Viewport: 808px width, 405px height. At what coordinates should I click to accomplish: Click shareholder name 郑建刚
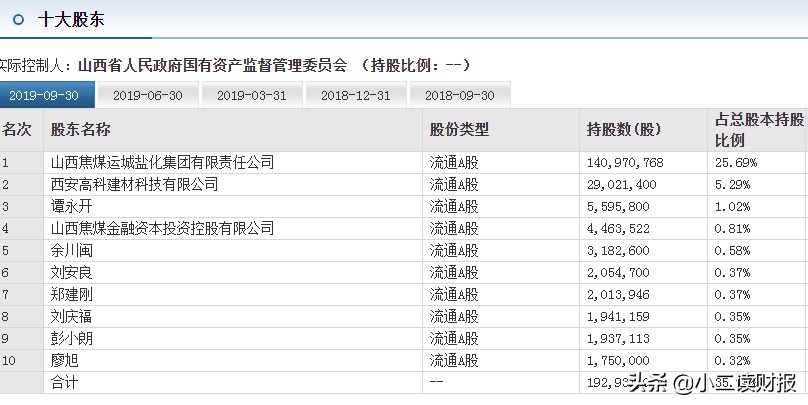(71, 295)
